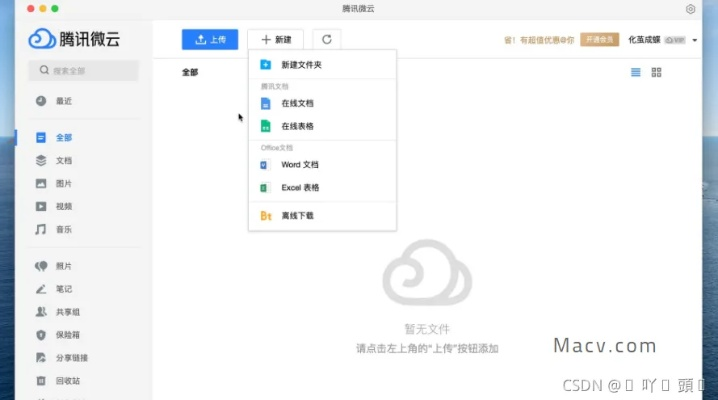Open 笔记 notes in sidebar
The image size is (718, 400).
tap(64, 289)
